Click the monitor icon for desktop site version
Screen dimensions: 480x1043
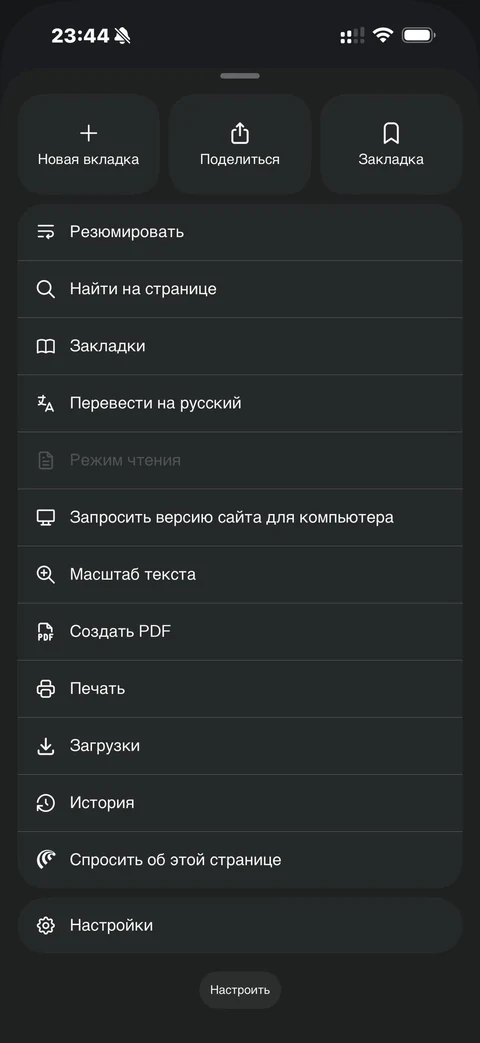45,518
